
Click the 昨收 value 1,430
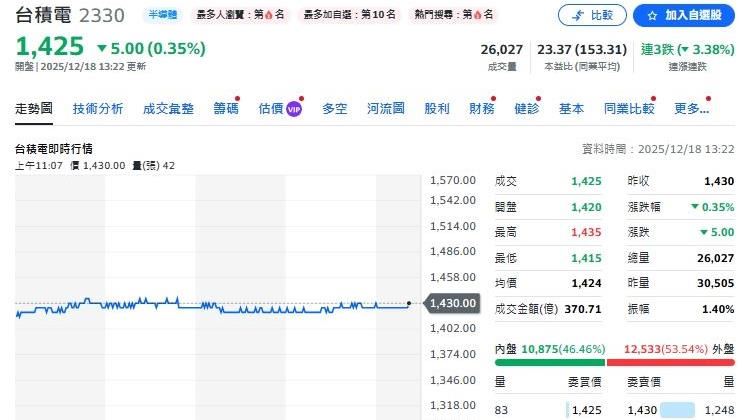pos(719,181)
